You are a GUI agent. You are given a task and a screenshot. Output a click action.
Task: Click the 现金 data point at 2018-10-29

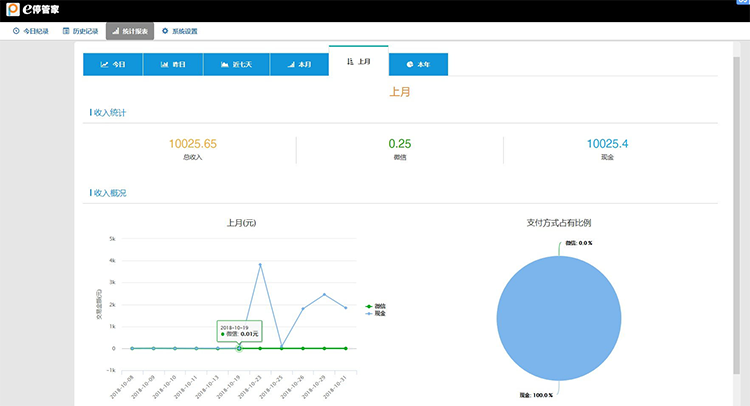coord(324,294)
